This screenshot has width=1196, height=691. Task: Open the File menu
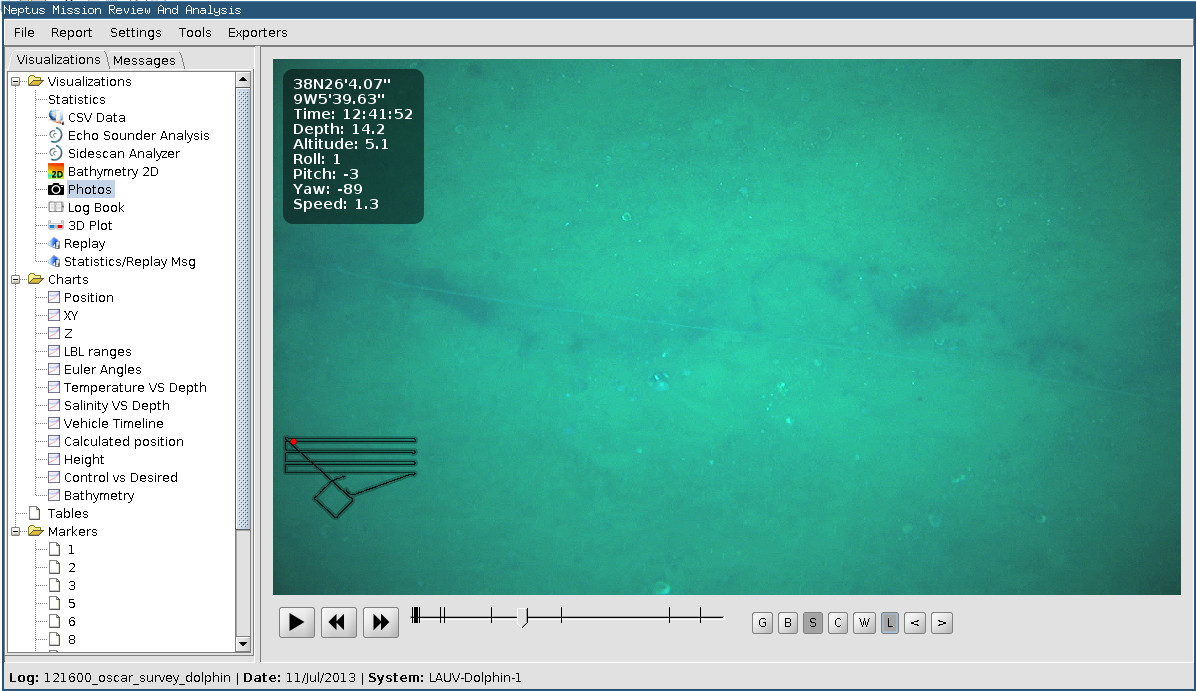[24, 33]
